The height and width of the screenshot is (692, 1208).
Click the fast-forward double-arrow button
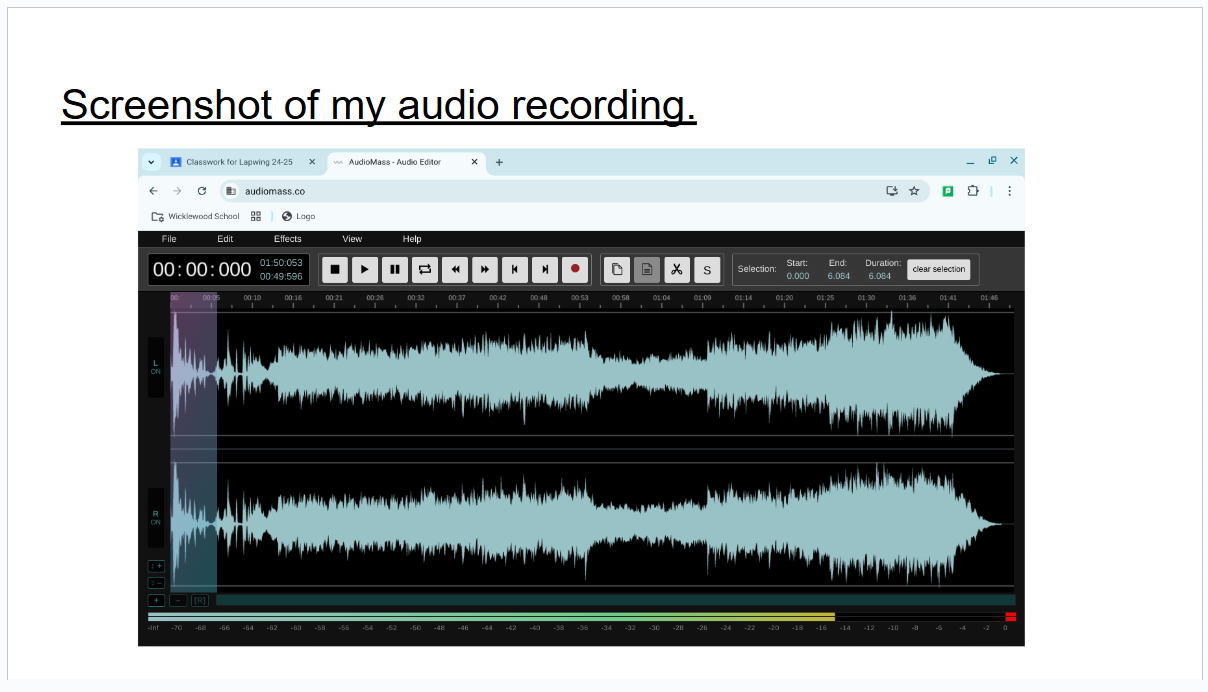point(485,269)
